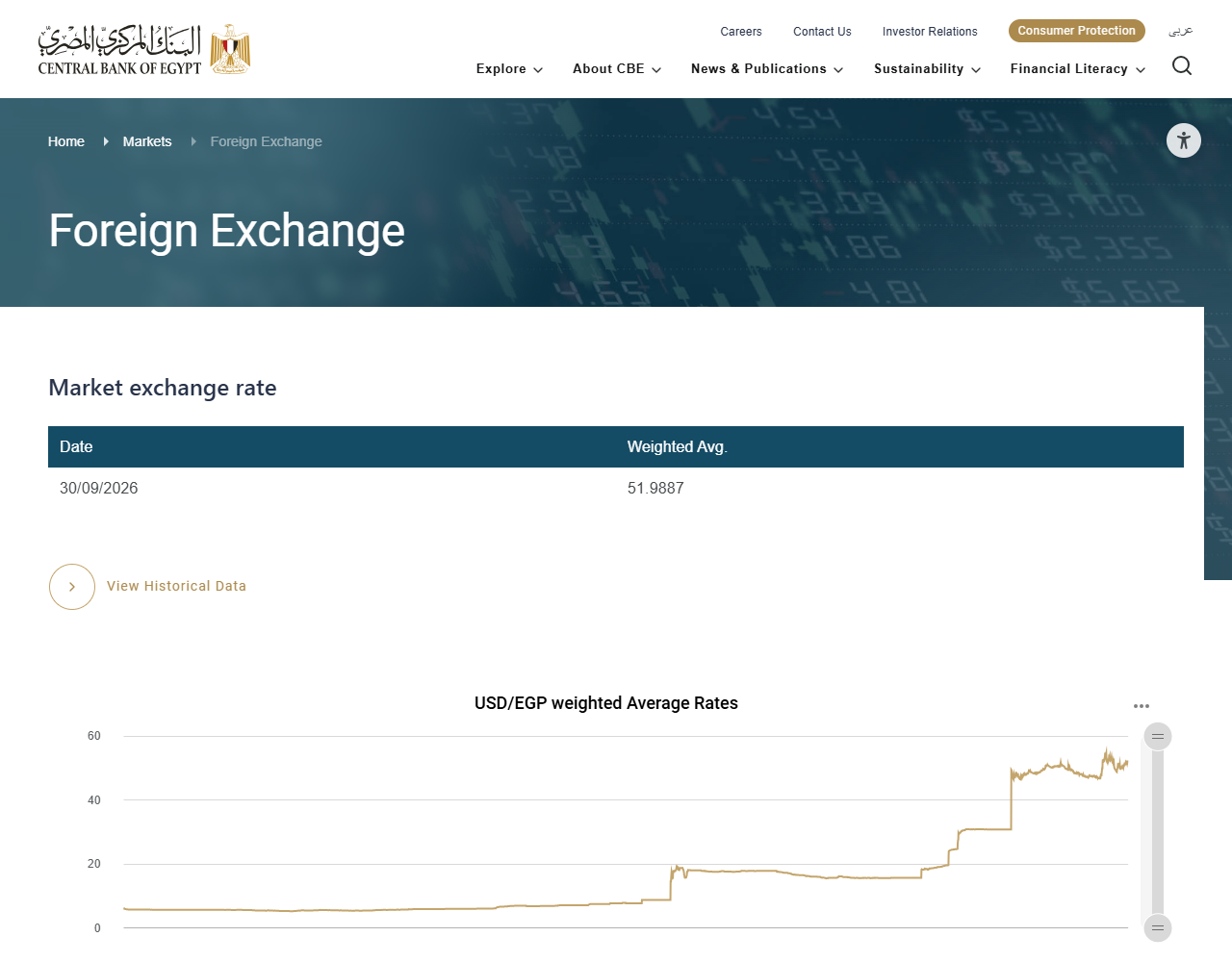The height and width of the screenshot is (962, 1232).
Task: Open the Contact Us link
Action: pos(822,32)
